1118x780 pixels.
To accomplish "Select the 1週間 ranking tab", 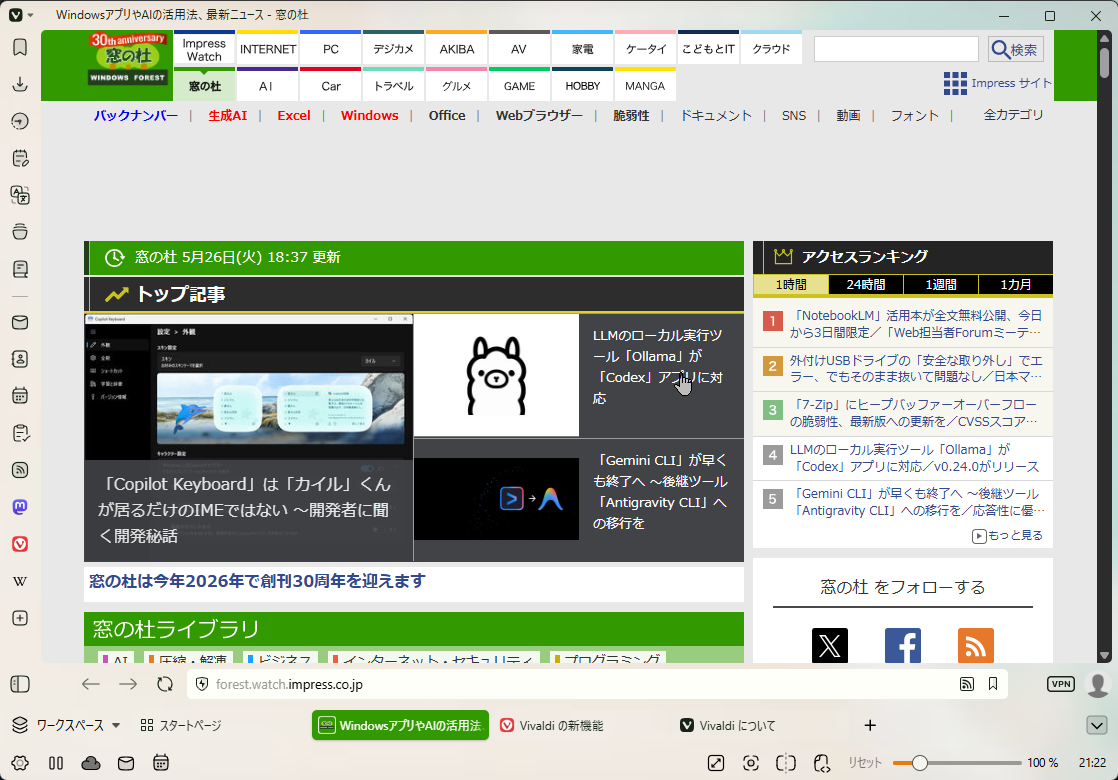I will pyautogui.click(x=940, y=284).
